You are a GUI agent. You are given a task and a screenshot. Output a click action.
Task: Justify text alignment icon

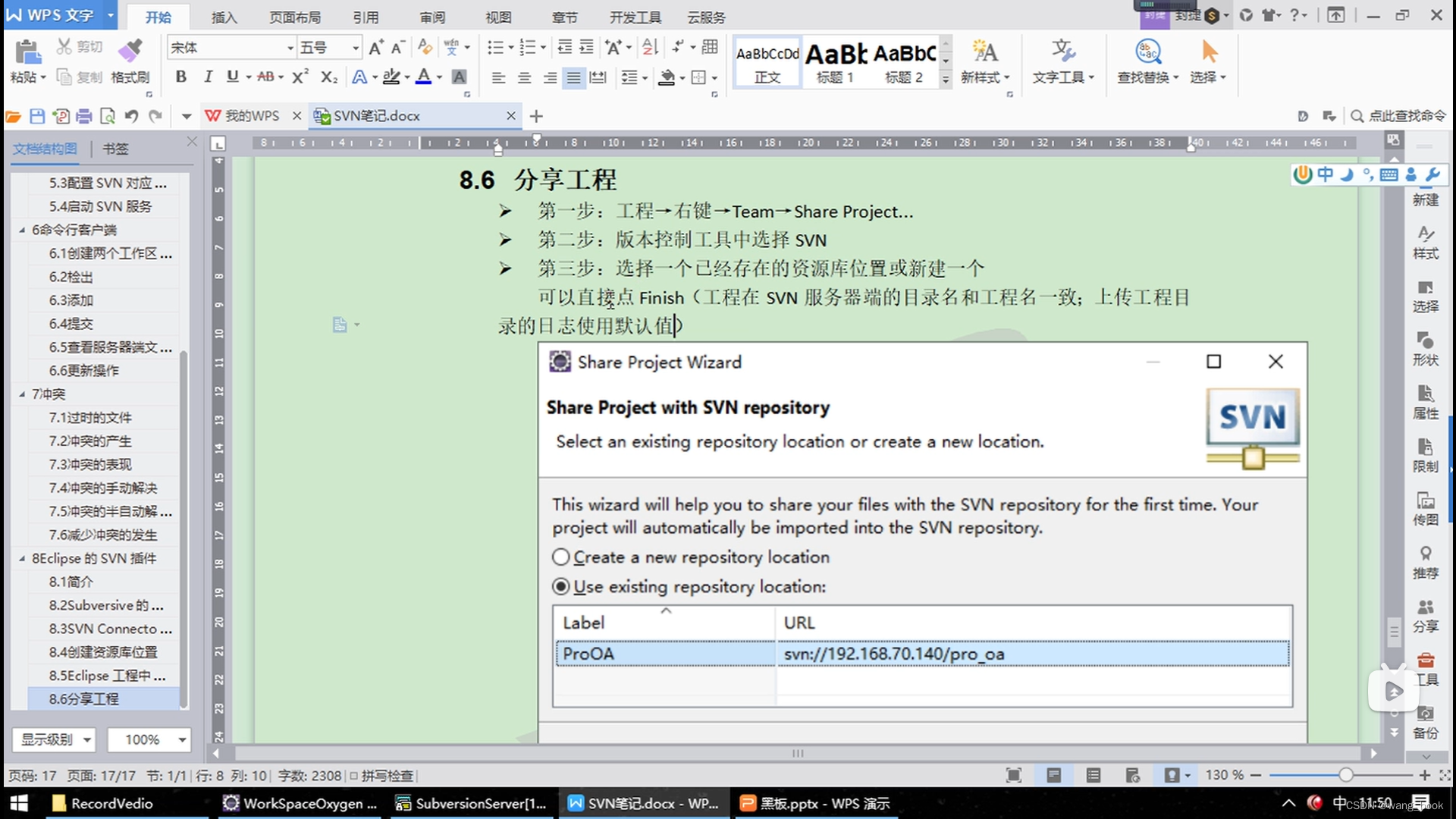point(574,77)
